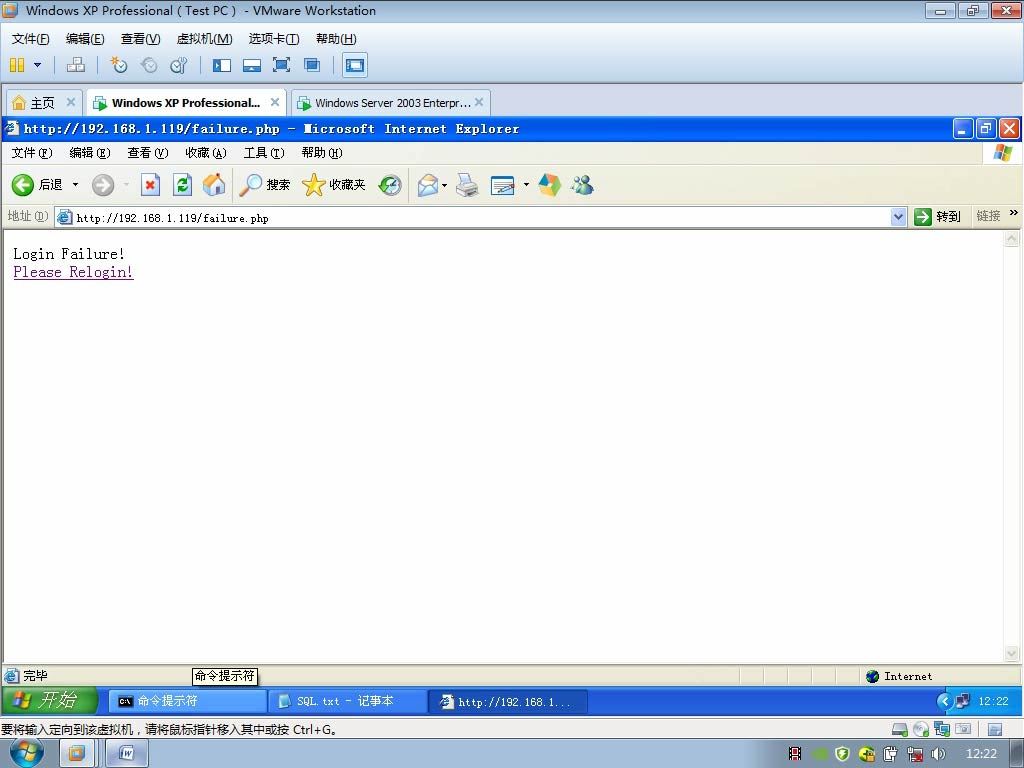
Task: Open the IE history icon
Action: click(390, 185)
